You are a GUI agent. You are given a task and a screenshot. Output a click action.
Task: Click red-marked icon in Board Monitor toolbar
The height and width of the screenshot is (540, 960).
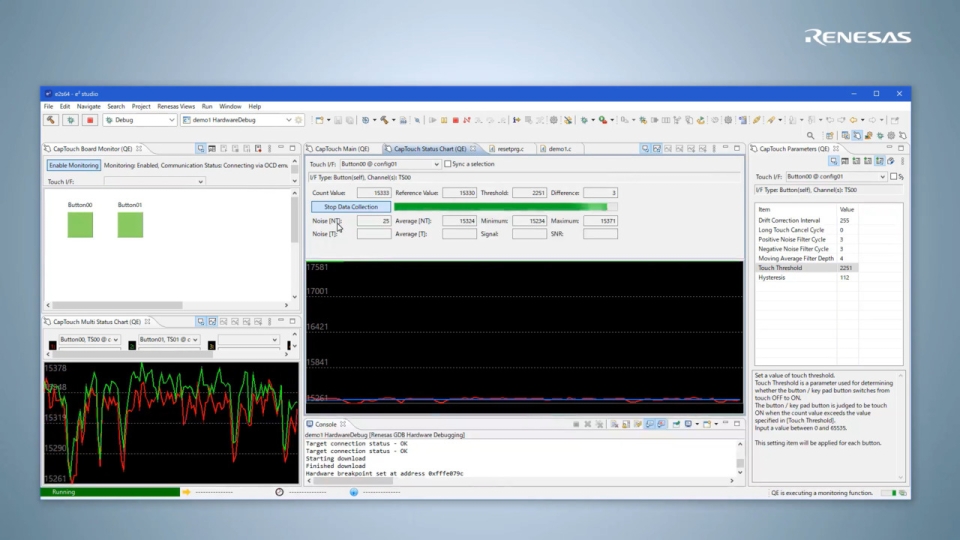point(258,149)
